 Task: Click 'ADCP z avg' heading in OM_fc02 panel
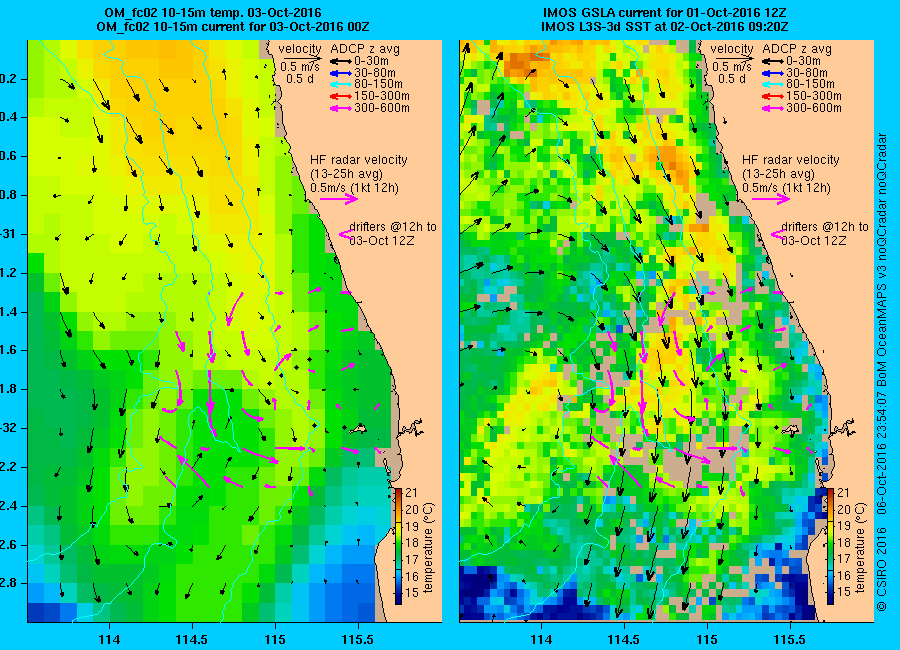(x=365, y=49)
